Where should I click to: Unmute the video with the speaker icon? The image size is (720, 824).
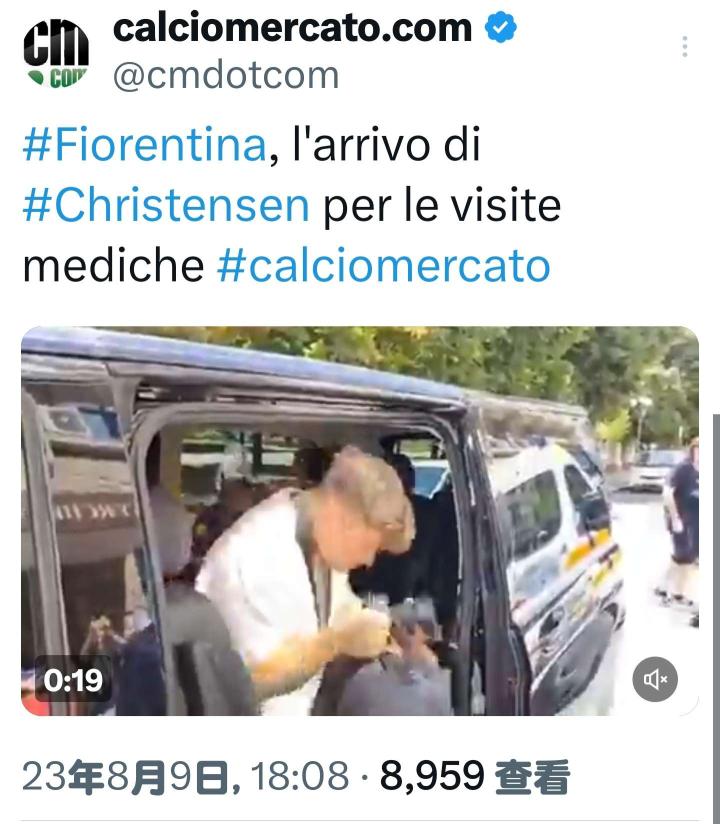(655, 679)
